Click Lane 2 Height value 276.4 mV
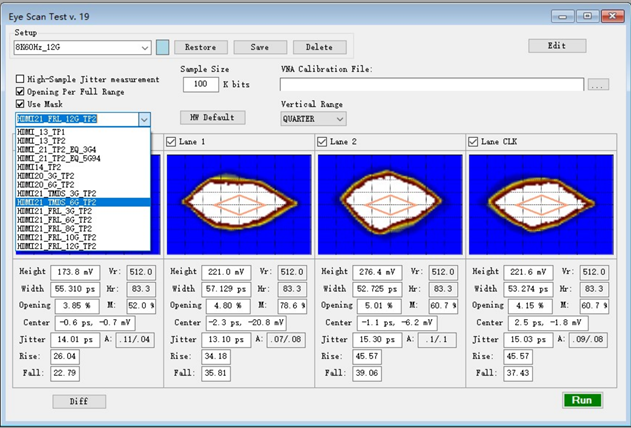The height and width of the screenshot is (428, 631). 377,272
